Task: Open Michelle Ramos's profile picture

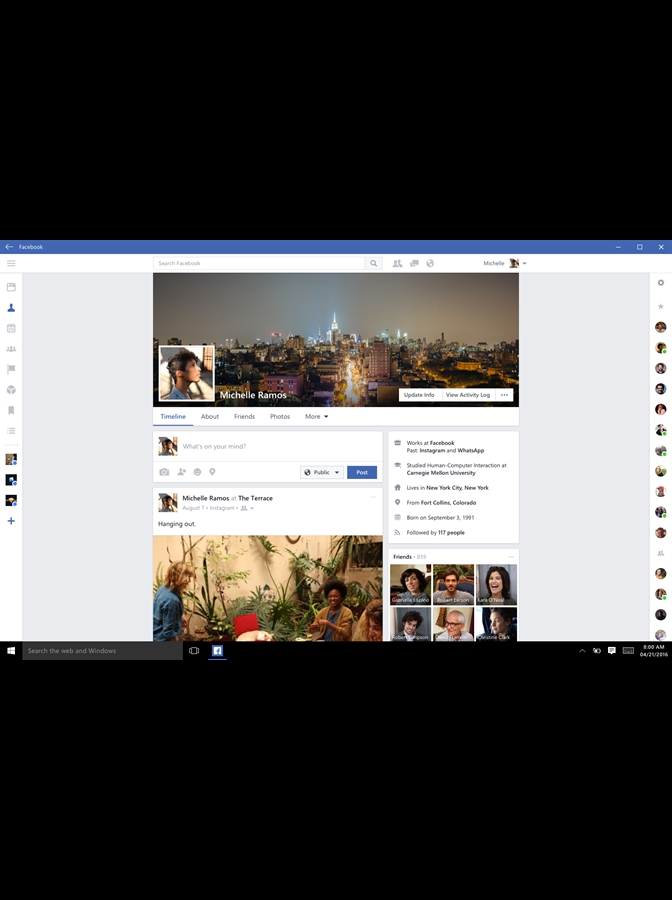Action: point(187,373)
